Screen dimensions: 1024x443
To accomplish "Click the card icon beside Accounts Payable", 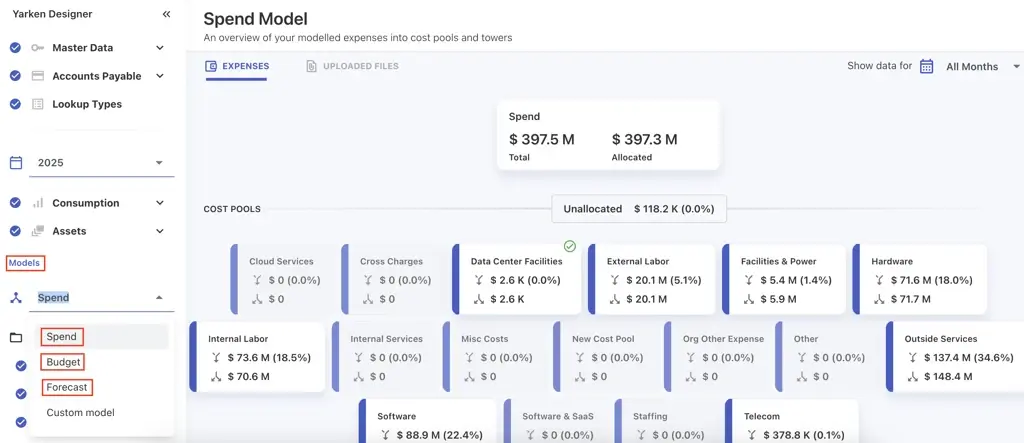I will tap(37, 76).
